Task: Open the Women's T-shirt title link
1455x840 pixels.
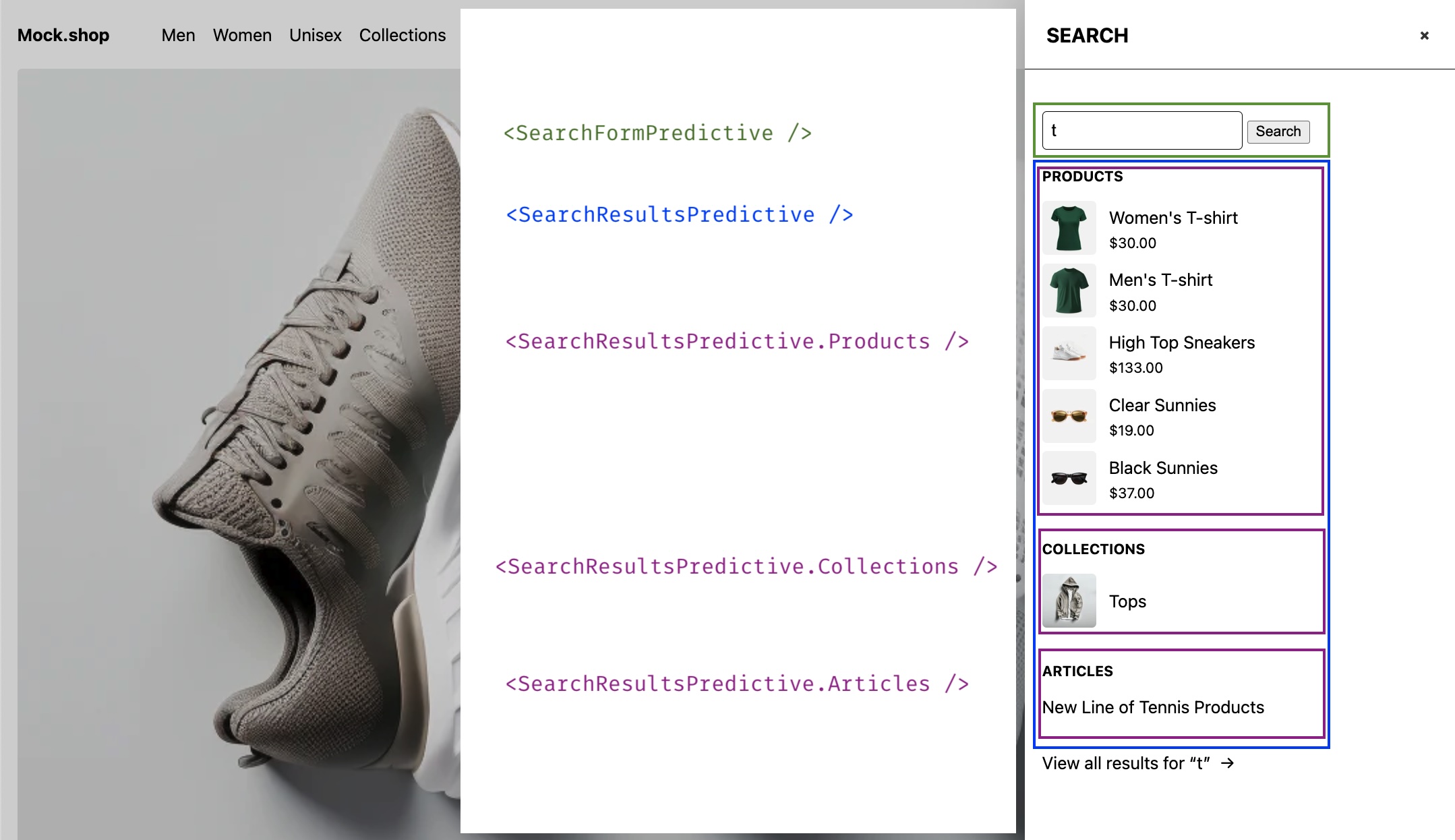Action: tap(1173, 218)
